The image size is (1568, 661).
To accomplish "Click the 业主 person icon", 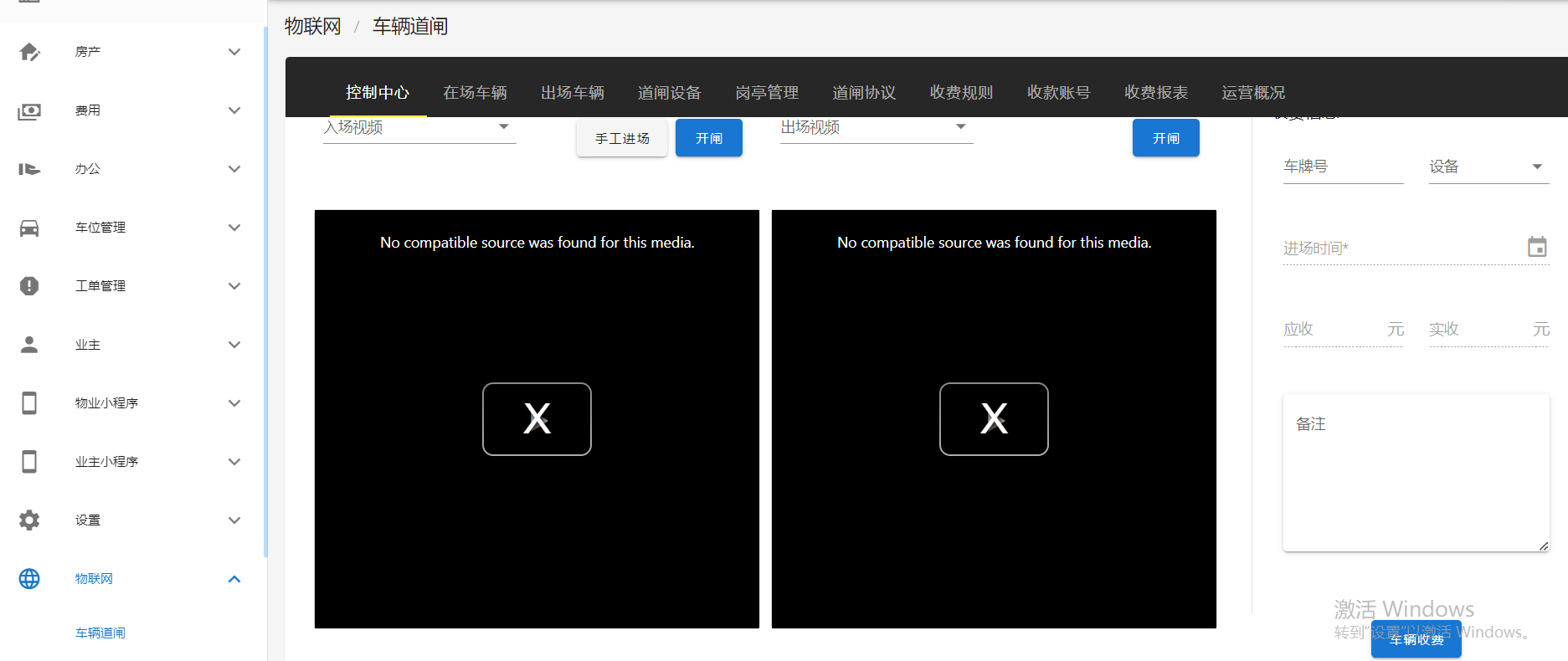I will [29, 345].
